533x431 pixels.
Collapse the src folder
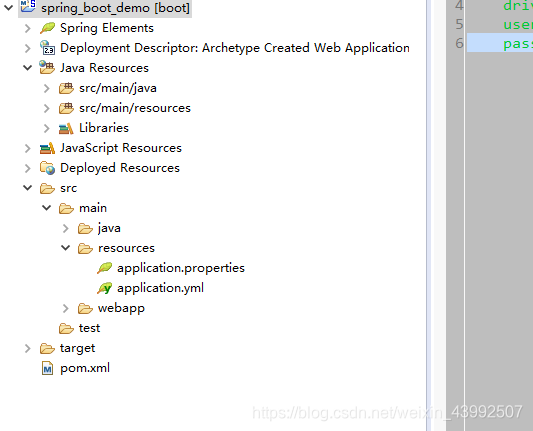click(x=28, y=188)
